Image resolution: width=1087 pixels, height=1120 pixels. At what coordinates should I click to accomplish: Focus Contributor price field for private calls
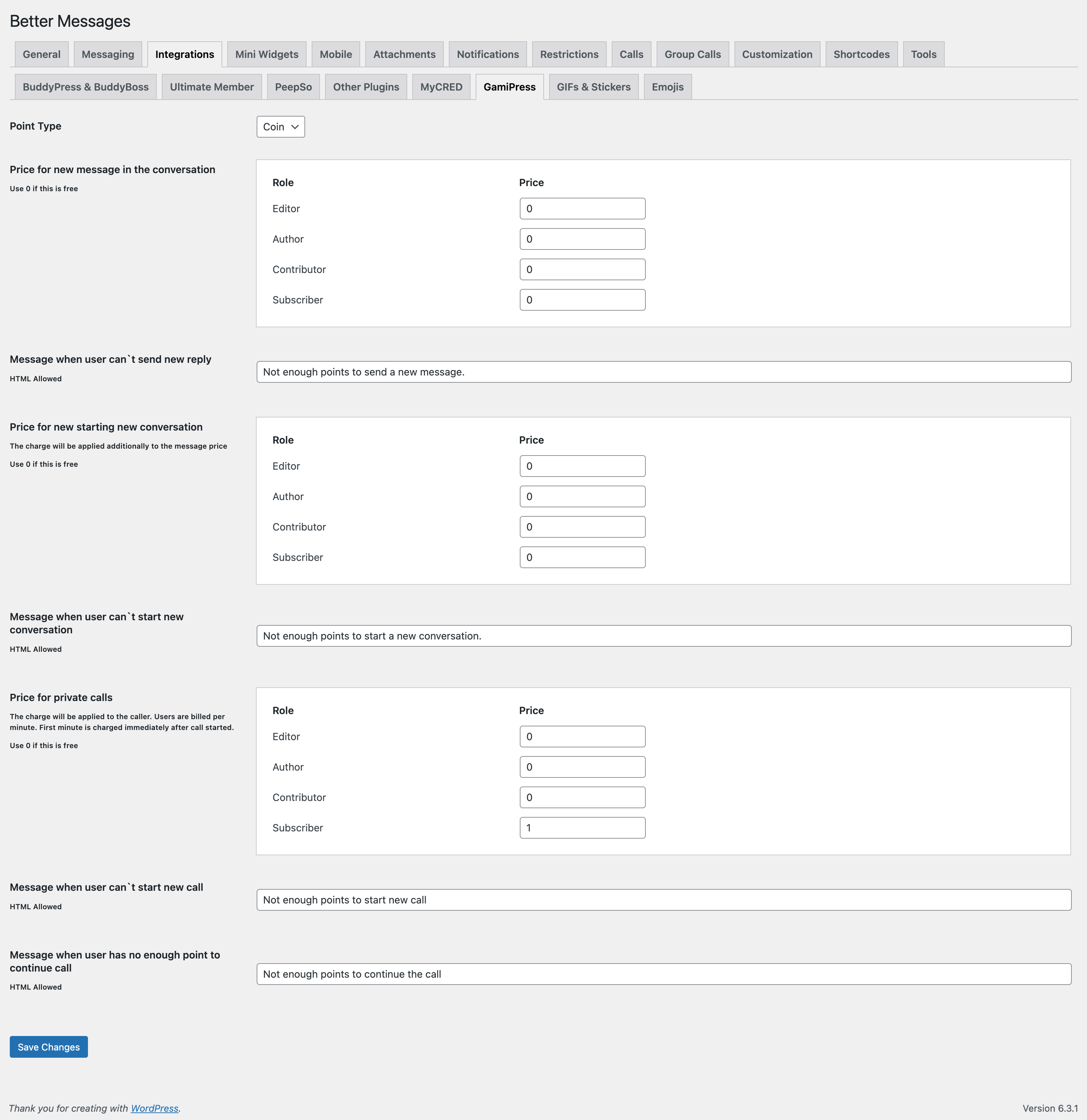coord(583,797)
